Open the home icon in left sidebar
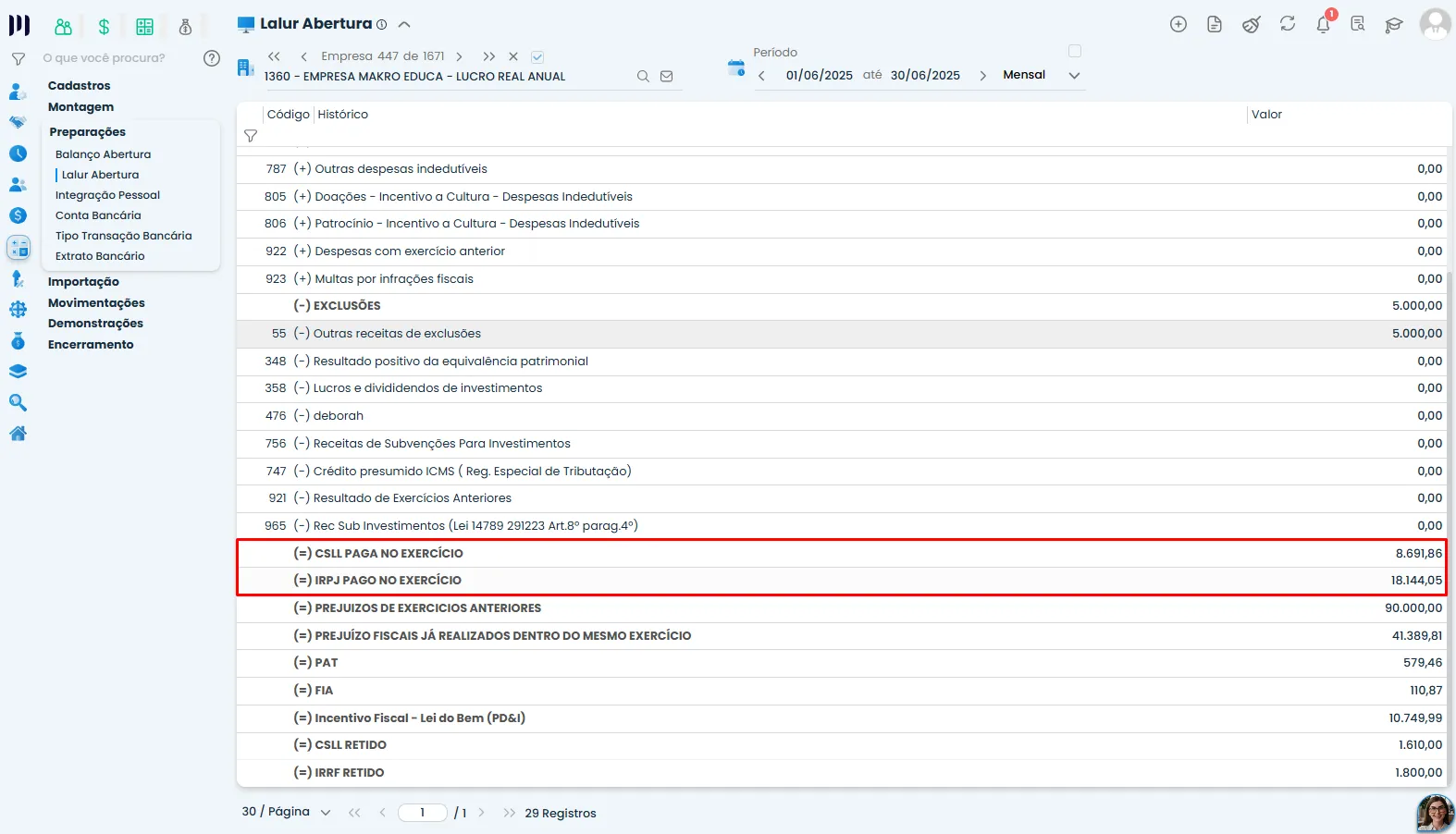This screenshot has width=1456, height=834. coord(18,433)
